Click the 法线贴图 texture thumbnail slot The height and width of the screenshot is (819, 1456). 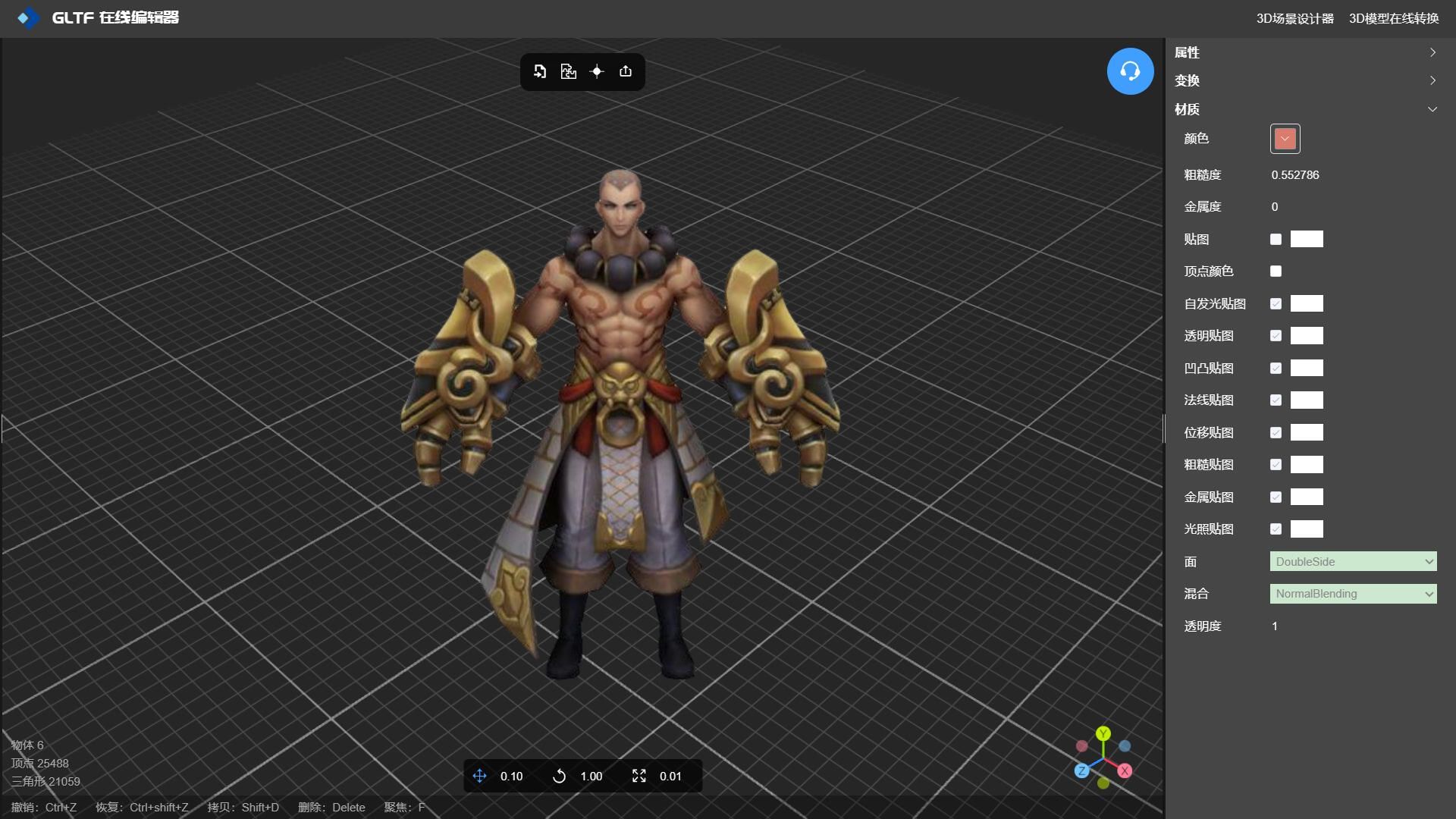point(1307,400)
